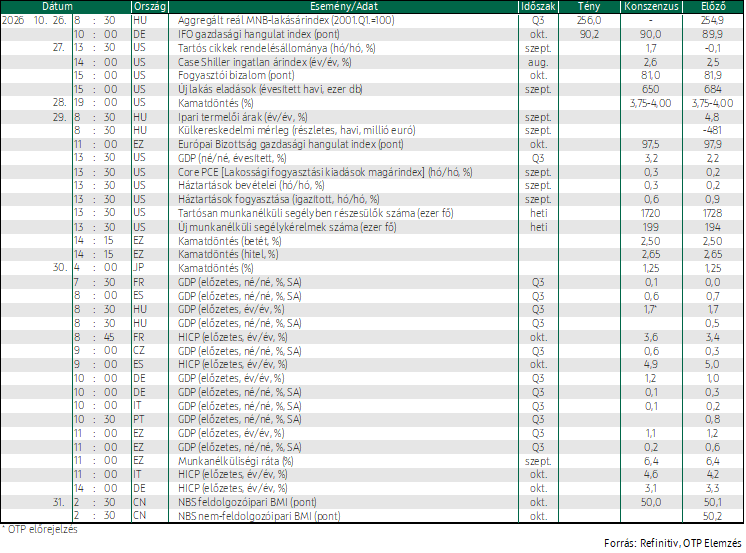The width and height of the screenshot is (746, 553).
Task: Click the Előző column header
Action: tap(713, 6)
